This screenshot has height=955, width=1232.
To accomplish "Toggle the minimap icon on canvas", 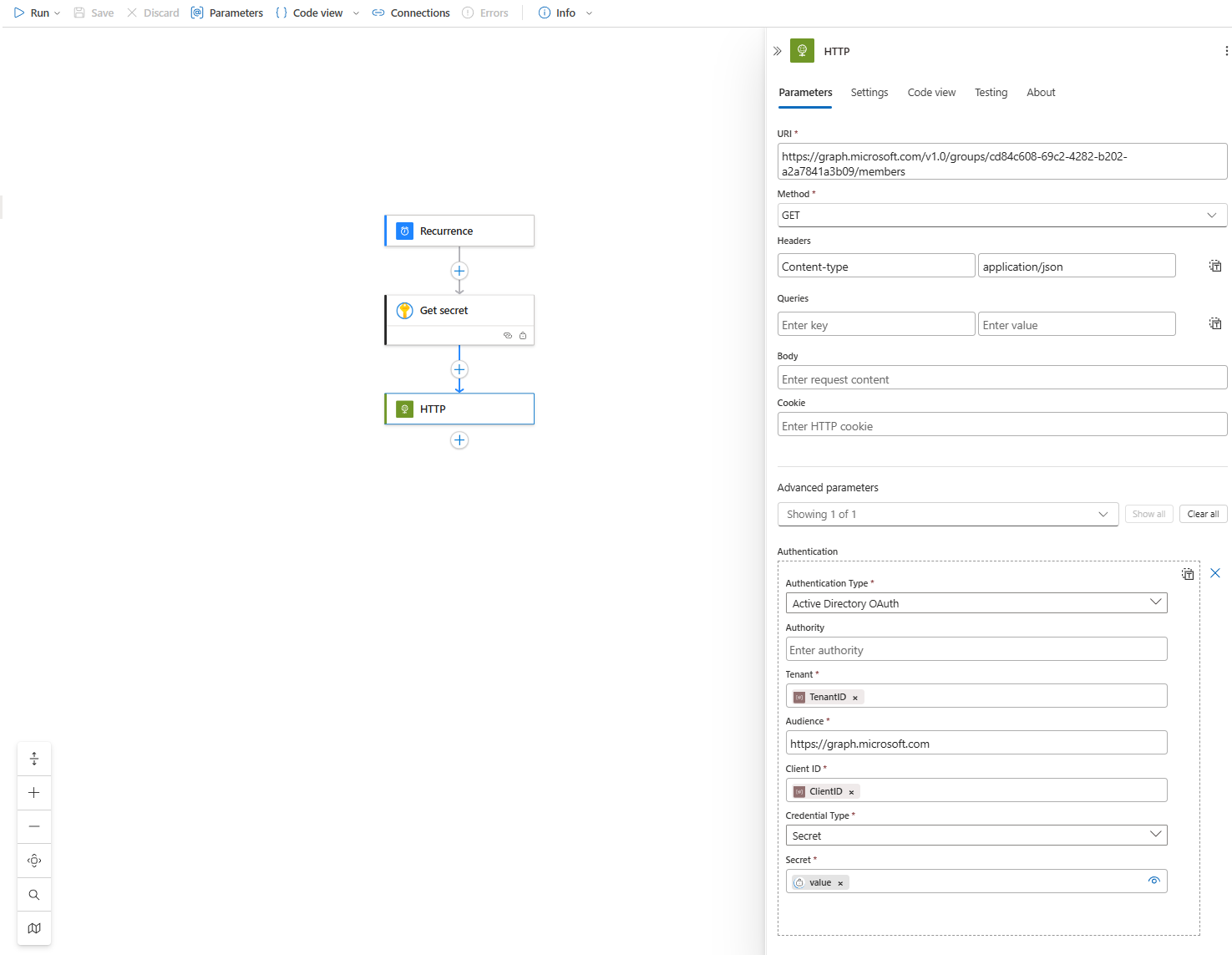I will [x=34, y=928].
